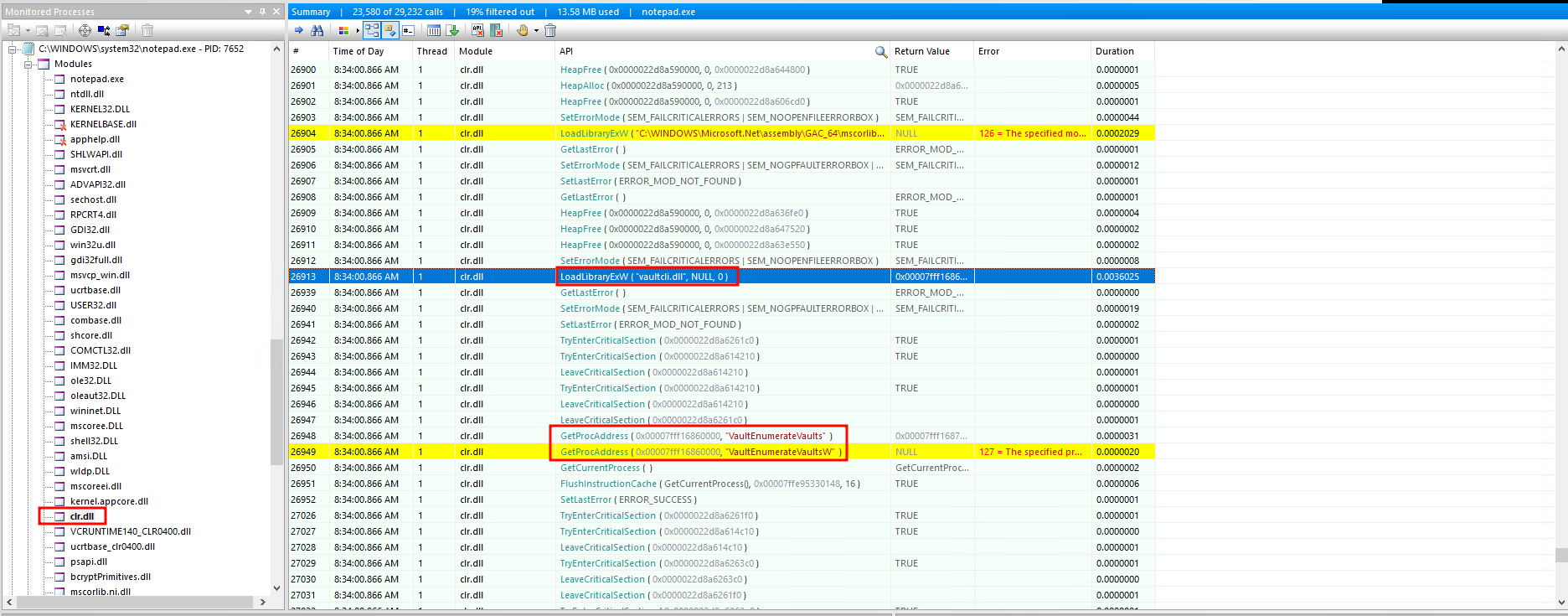Click the hook process icon in Monitored Processes toolbar
Viewport: 1568px width, 616px height.
pos(13,30)
